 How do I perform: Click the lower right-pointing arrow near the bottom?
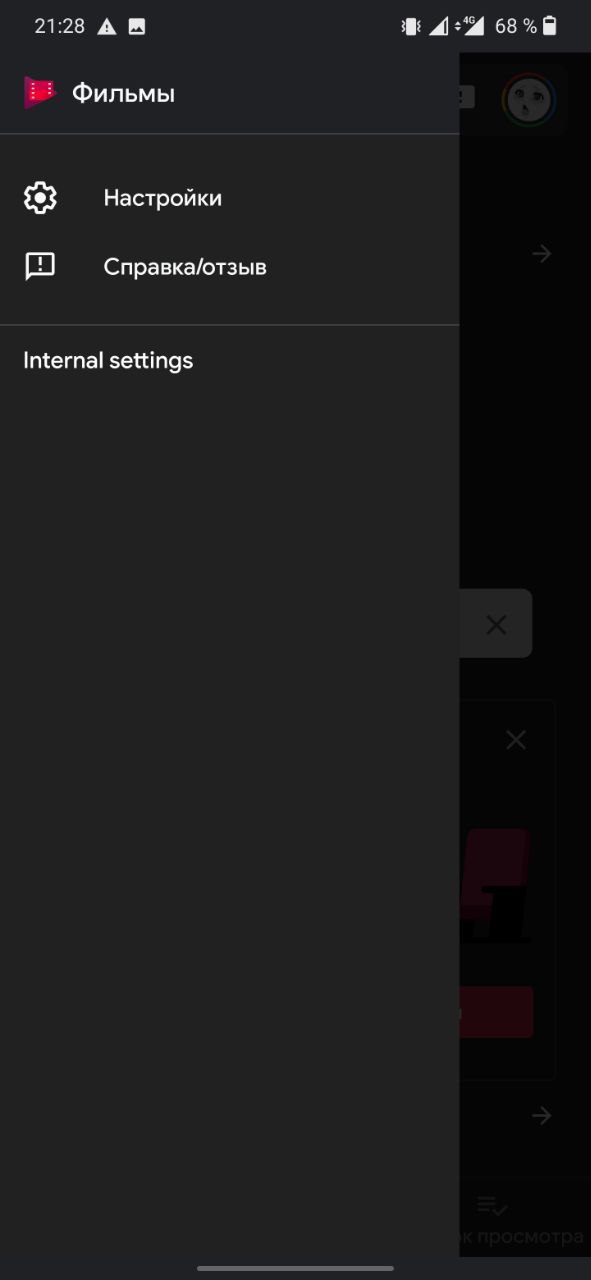(x=541, y=1115)
